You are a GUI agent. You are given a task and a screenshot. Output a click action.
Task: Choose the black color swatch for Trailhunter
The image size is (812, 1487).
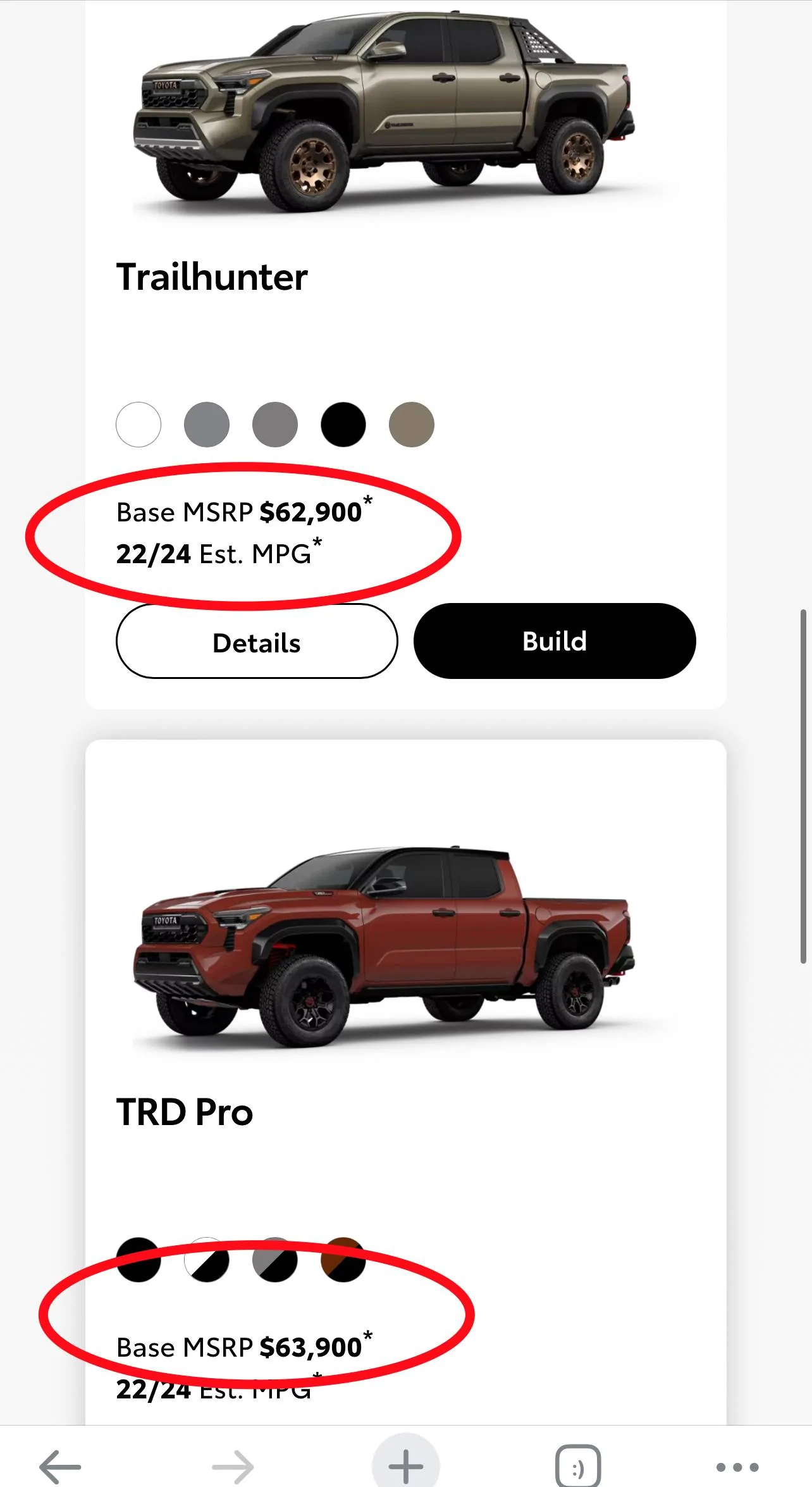pyautogui.click(x=343, y=425)
